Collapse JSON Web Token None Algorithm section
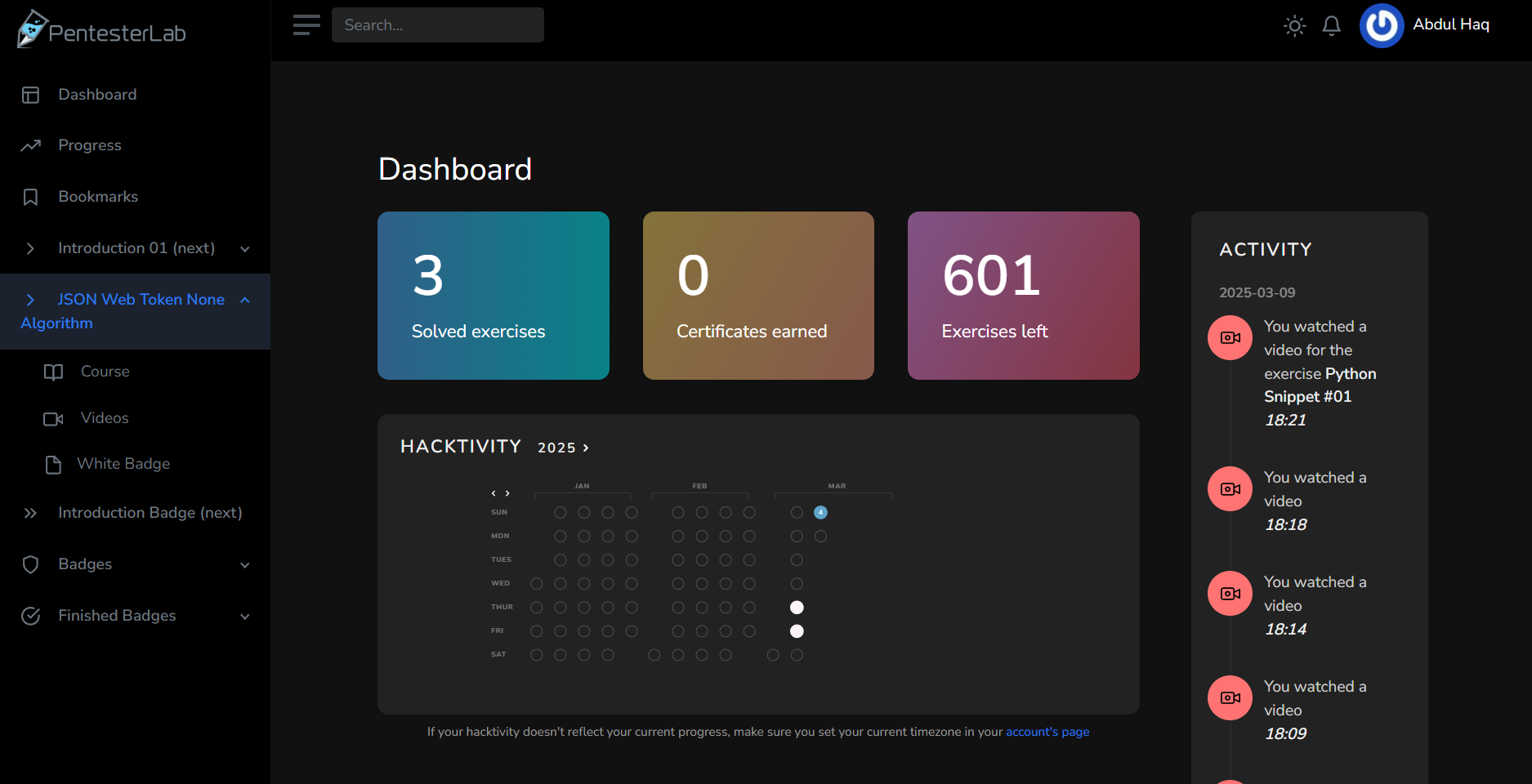1532x784 pixels. pos(245,300)
